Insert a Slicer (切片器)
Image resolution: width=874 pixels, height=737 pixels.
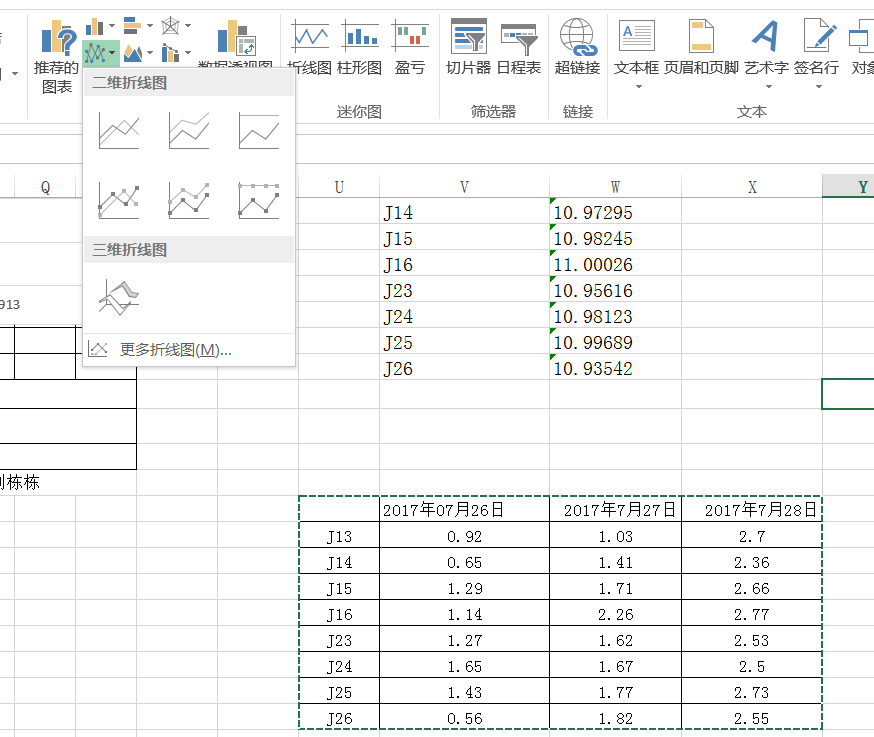coord(468,48)
